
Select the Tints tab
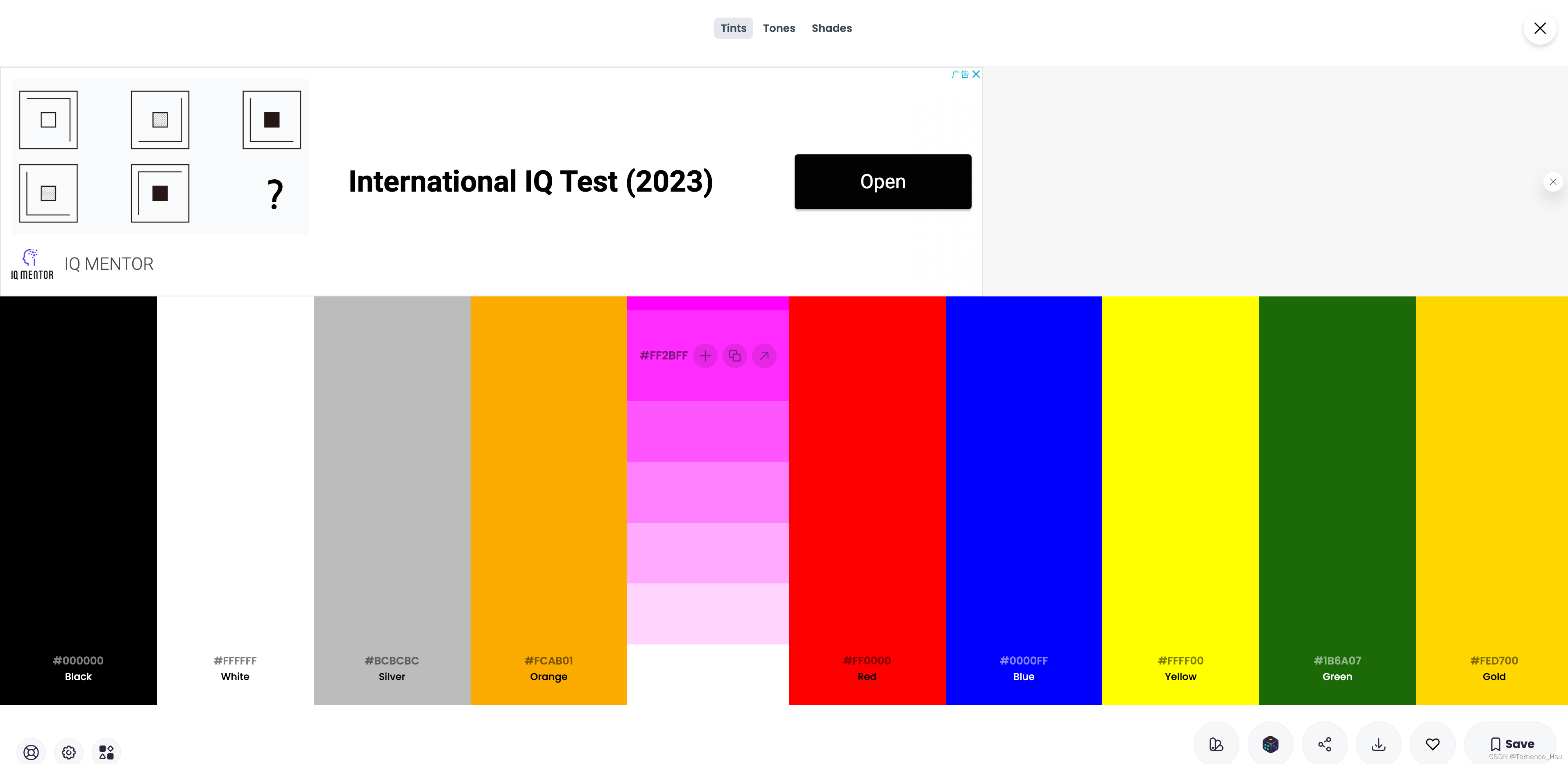point(733,28)
